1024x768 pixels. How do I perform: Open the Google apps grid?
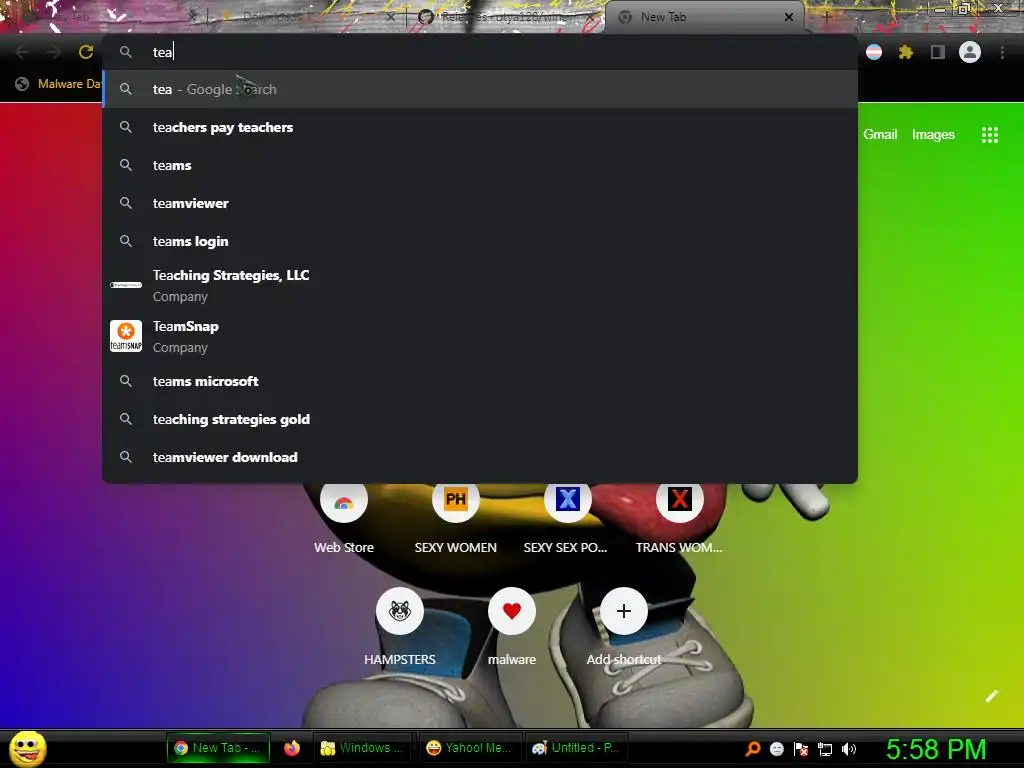pyautogui.click(x=989, y=135)
